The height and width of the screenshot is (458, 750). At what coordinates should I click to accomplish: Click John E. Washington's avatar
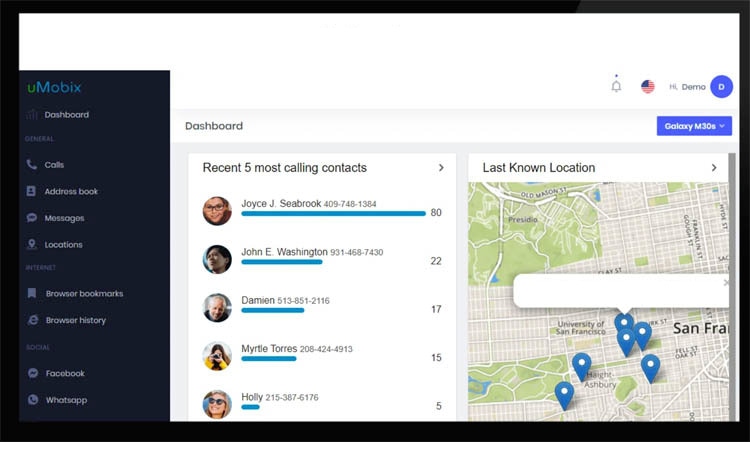pyautogui.click(x=217, y=259)
